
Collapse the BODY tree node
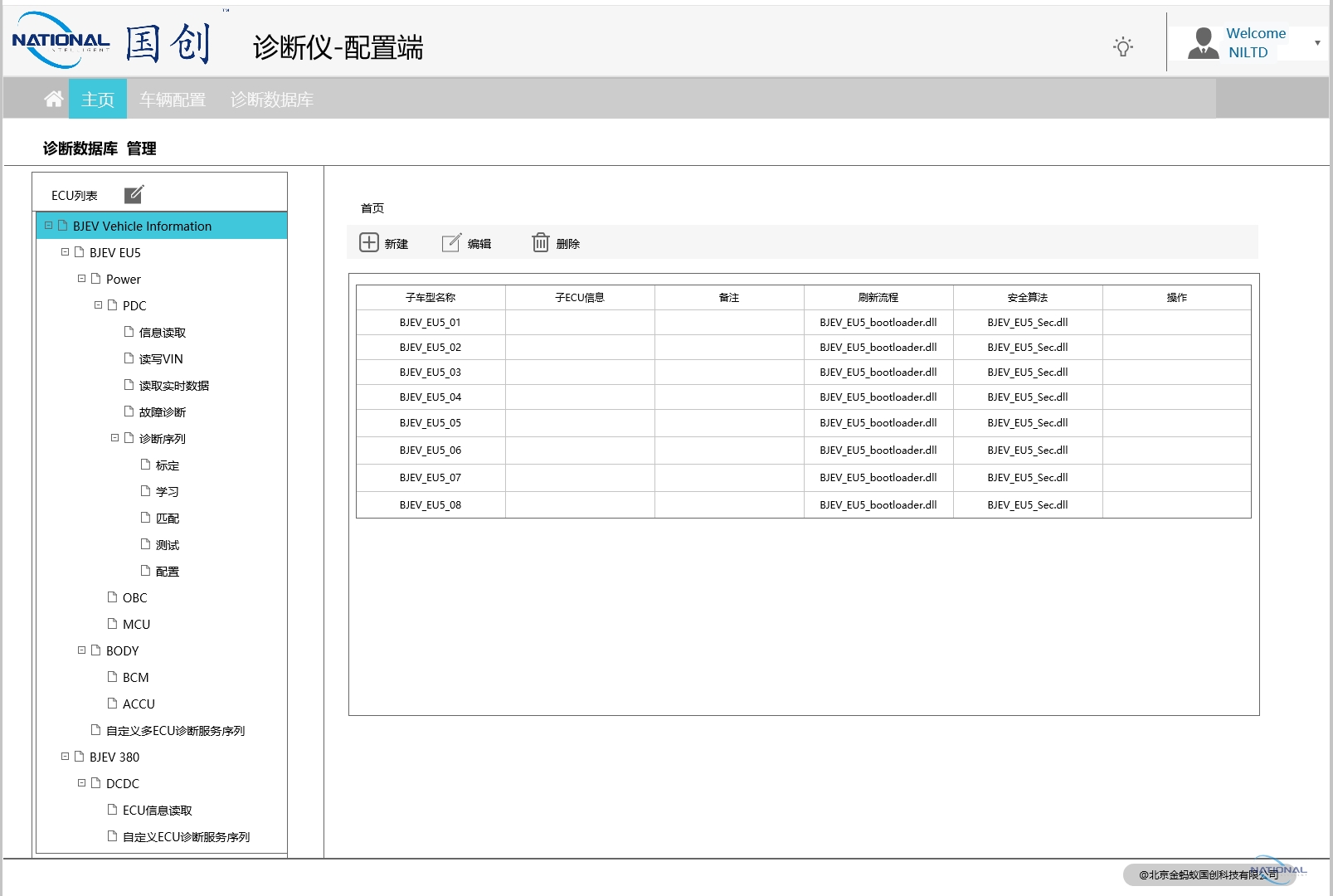click(x=82, y=650)
